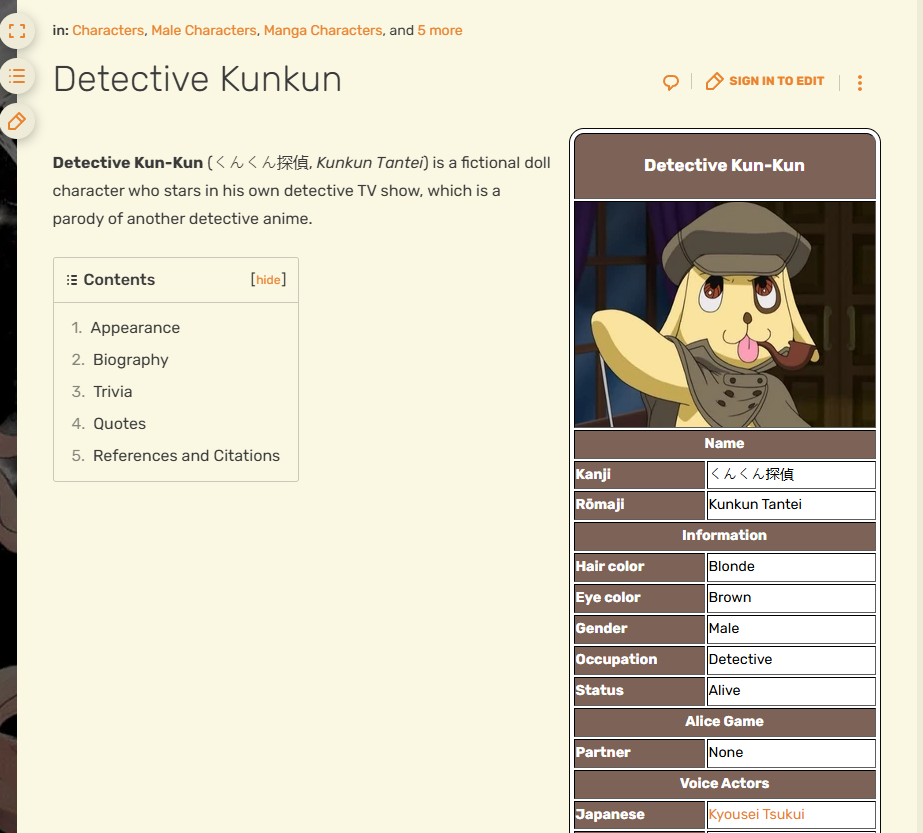Viewport: 923px width, 833px height.
Task: Click the Eye color value 'Brown'
Action: coord(730,598)
